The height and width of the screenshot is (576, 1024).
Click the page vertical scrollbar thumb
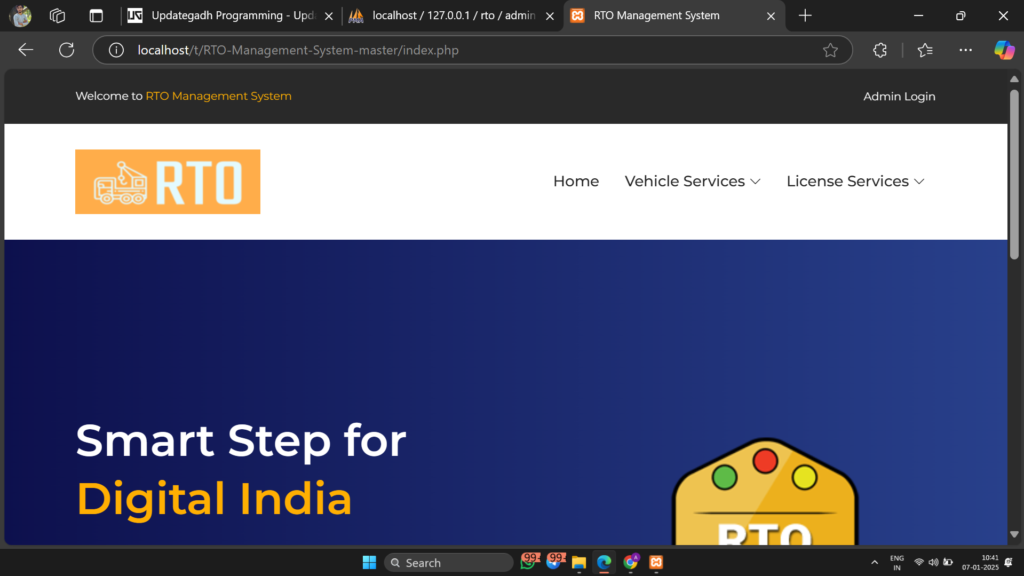pyautogui.click(x=1014, y=175)
